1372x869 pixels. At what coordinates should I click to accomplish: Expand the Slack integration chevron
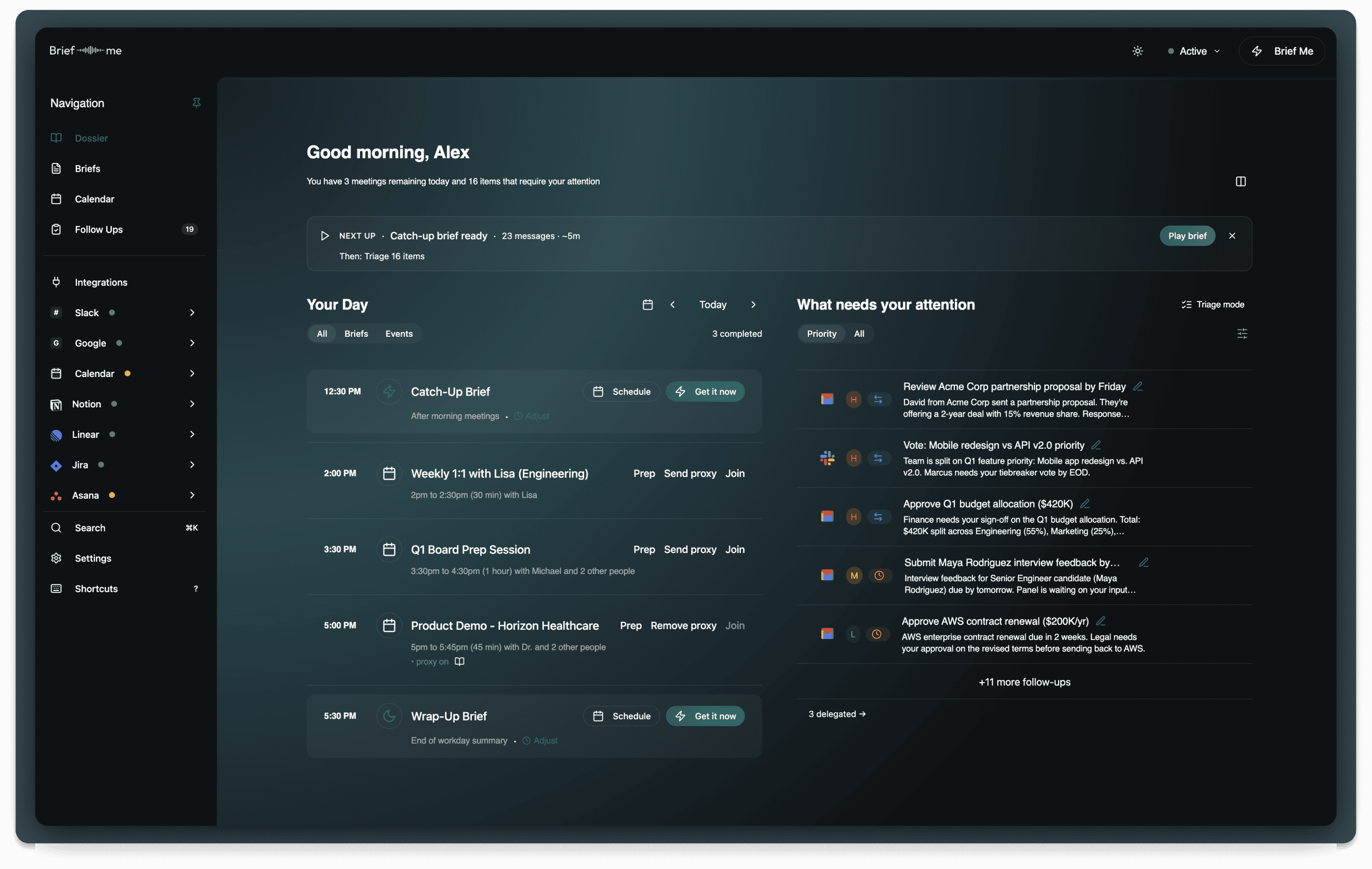pyautogui.click(x=192, y=313)
